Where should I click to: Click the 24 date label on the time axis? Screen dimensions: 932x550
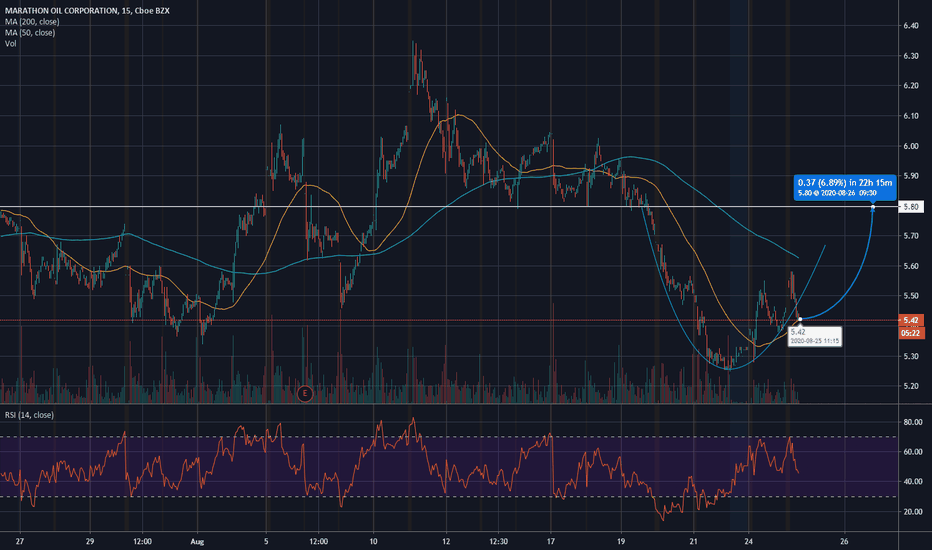pos(748,542)
